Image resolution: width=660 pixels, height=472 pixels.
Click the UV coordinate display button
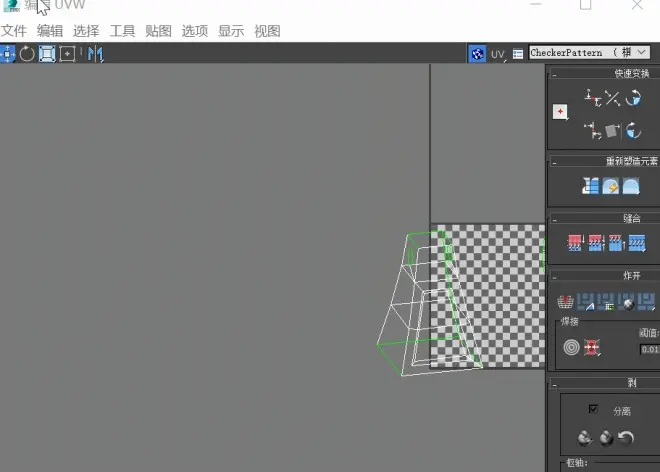pyautogui.click(x=498, y=54)
